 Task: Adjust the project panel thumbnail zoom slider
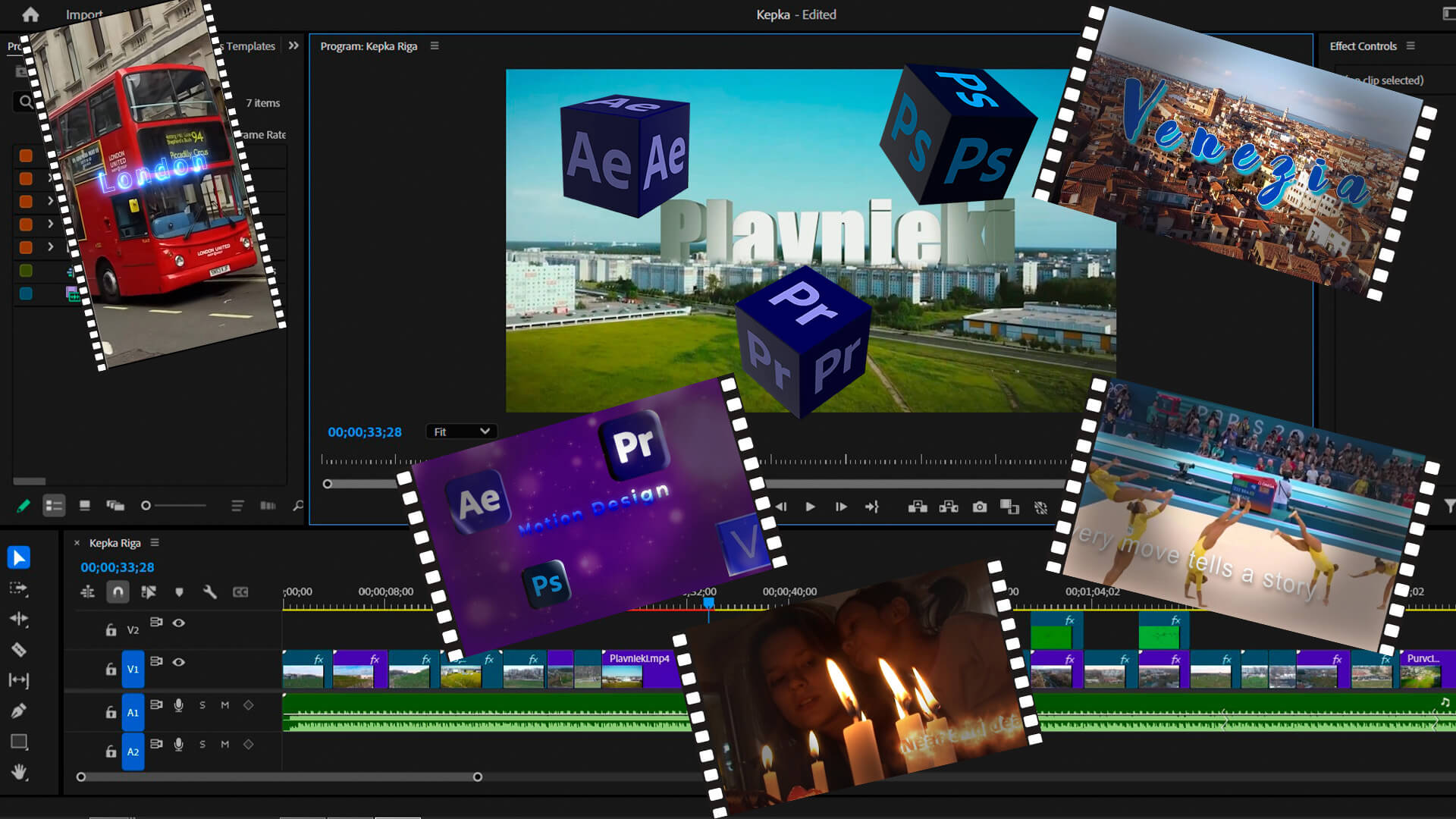pyautogui.click(x=146, y=506)
